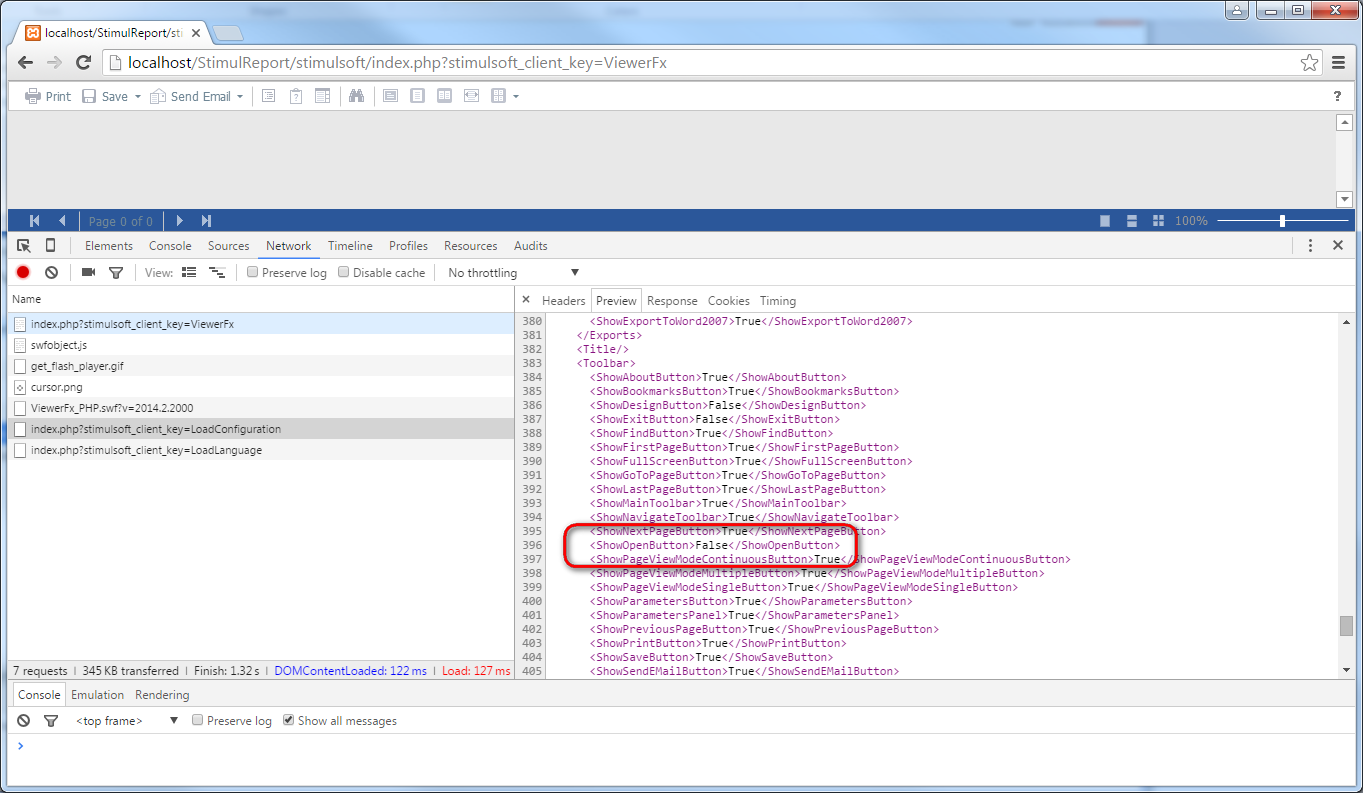Open the Headers tab of the request
This screenshot has height=793, width=1363.
click(x=564, y=301)
